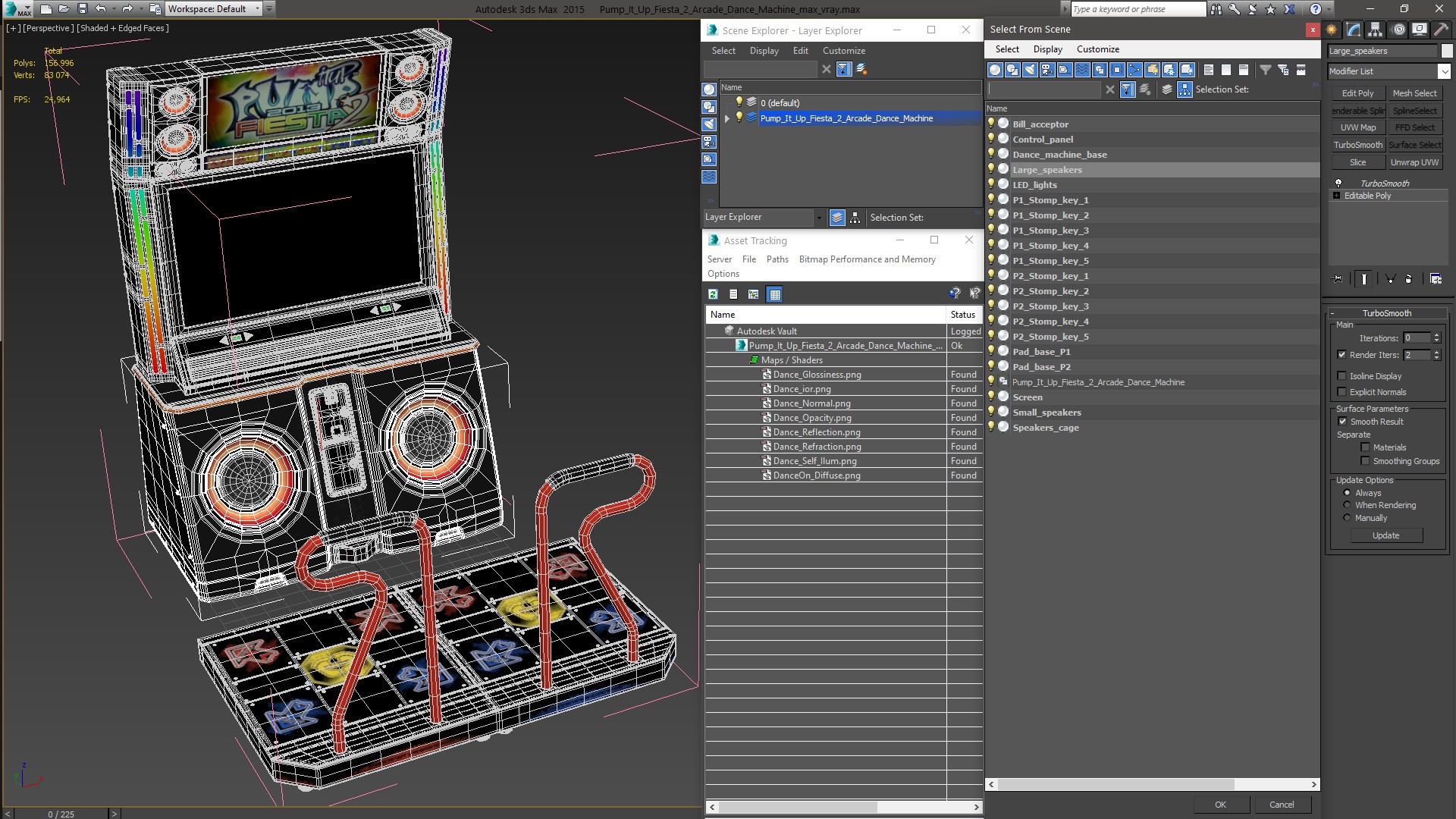Open a file from the quick toolbar
Image resolution: width=1456 pixels, height=819 pixels.
[64, 9]
